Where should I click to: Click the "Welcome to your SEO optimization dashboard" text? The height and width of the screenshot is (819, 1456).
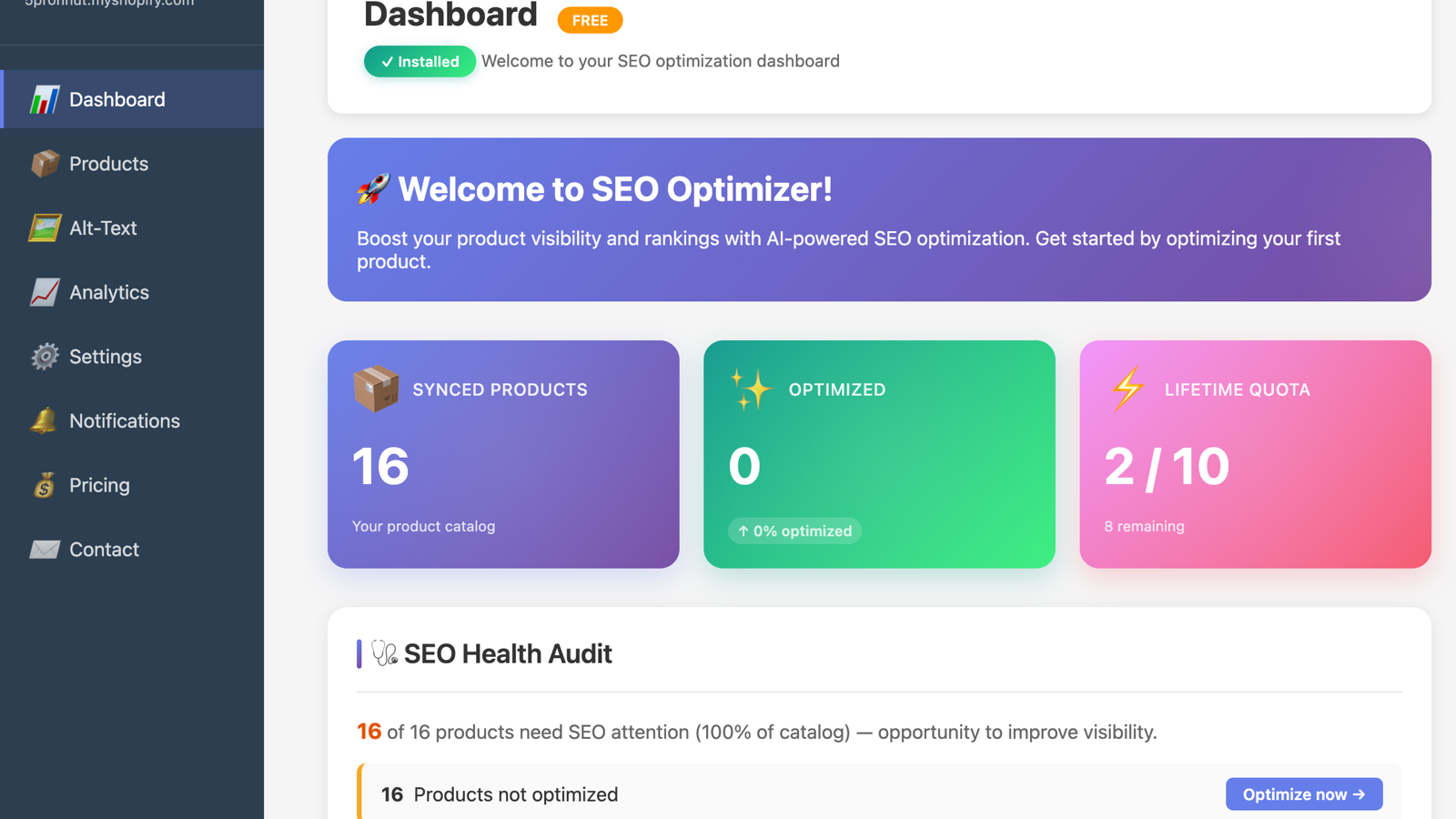tap(661, 61)
